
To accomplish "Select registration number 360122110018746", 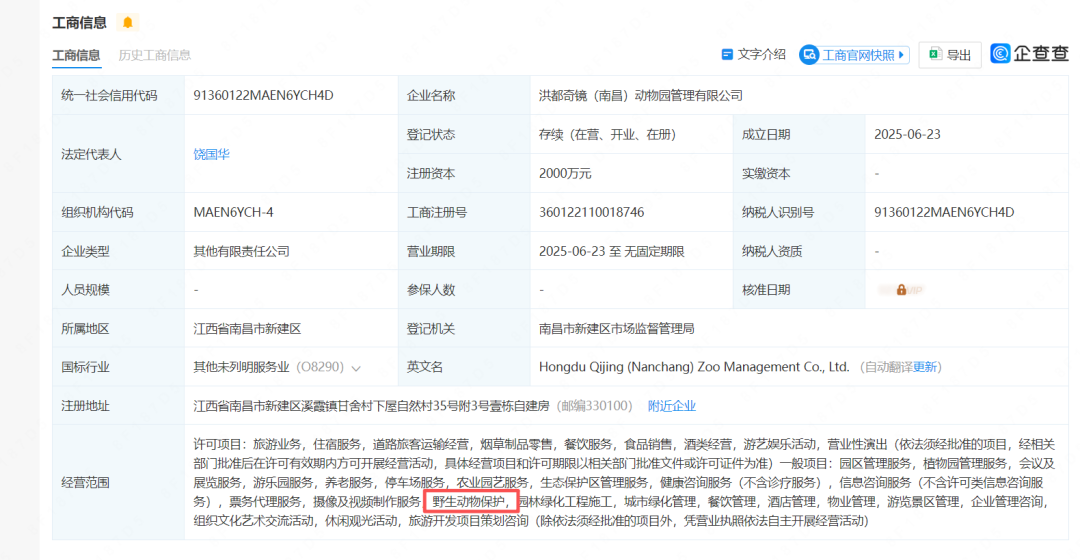I will (x=592, y=212).
